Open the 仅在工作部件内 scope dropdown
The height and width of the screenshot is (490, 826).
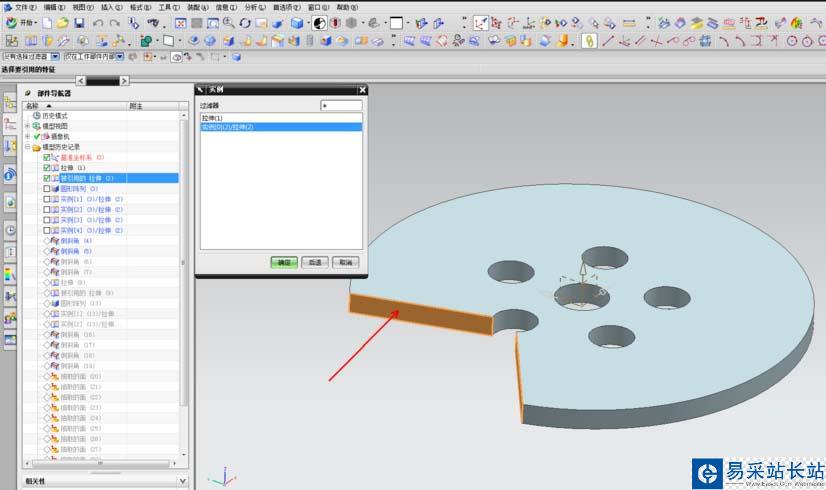(120, 56)
